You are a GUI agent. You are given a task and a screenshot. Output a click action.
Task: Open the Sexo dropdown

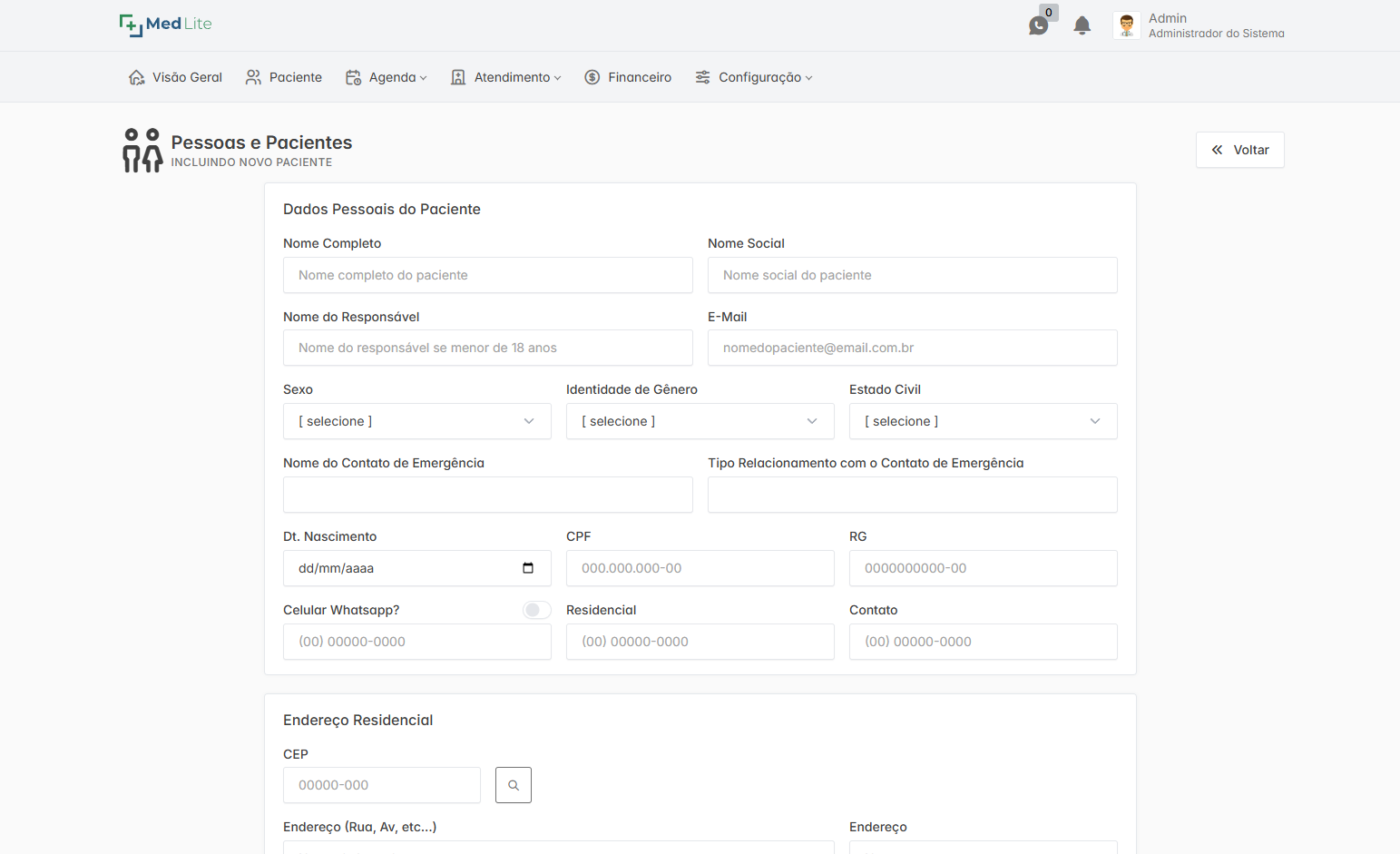click(x=416, y=421)
